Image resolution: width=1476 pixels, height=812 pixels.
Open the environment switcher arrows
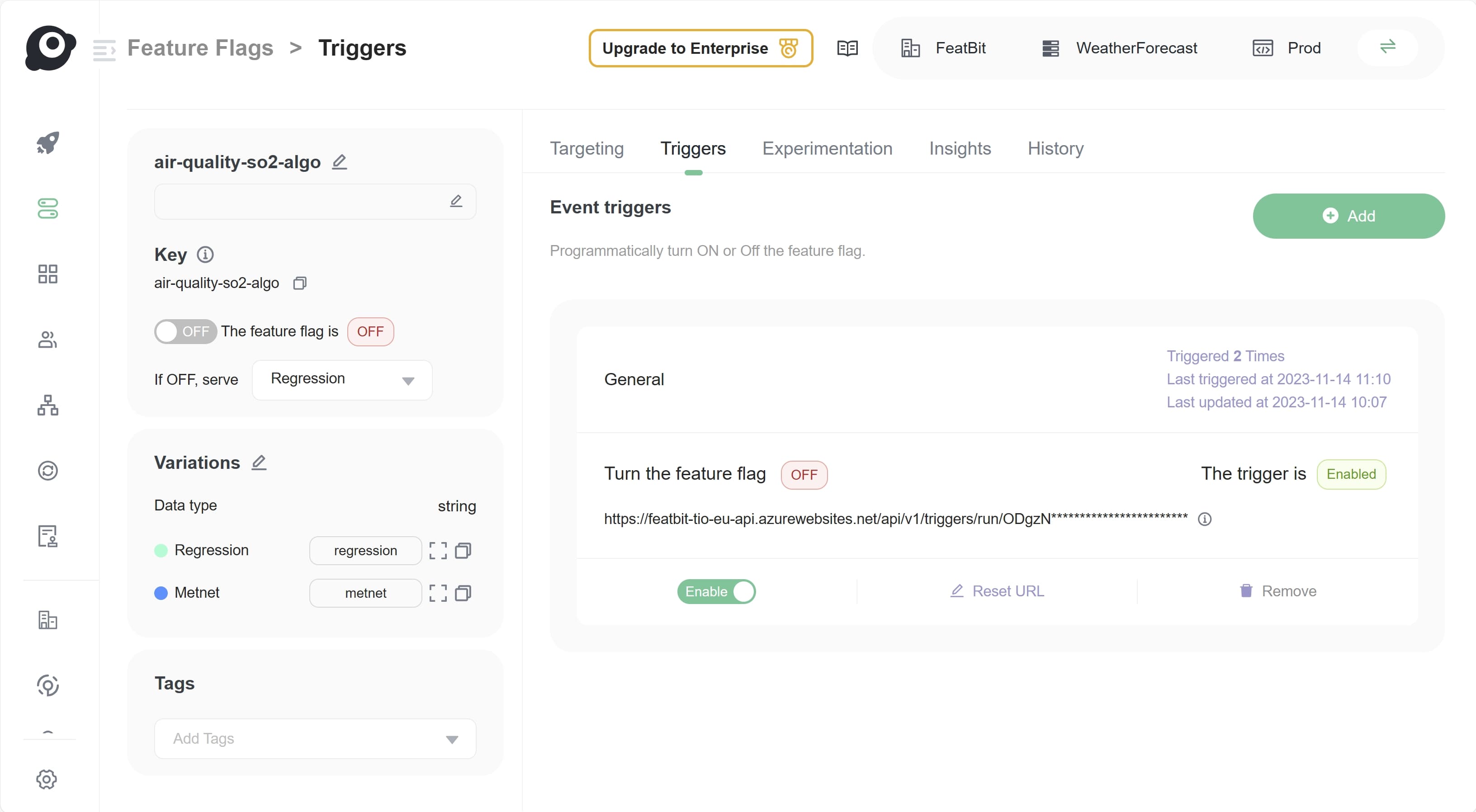coord(1387,47)
